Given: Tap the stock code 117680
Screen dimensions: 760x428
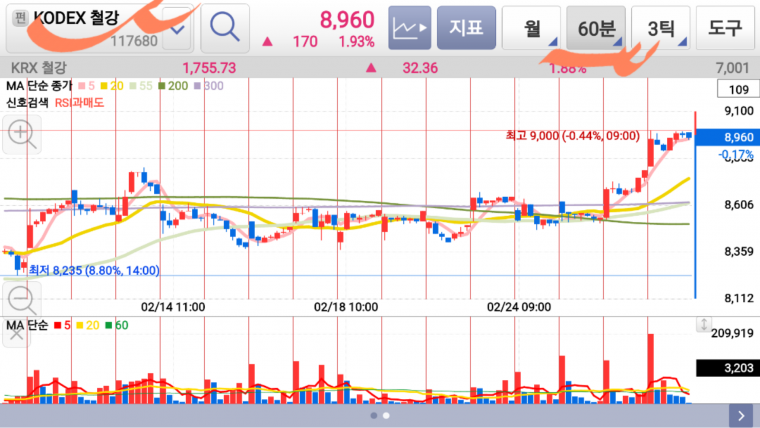Looking at the screenshot, I should click(134, 41).
